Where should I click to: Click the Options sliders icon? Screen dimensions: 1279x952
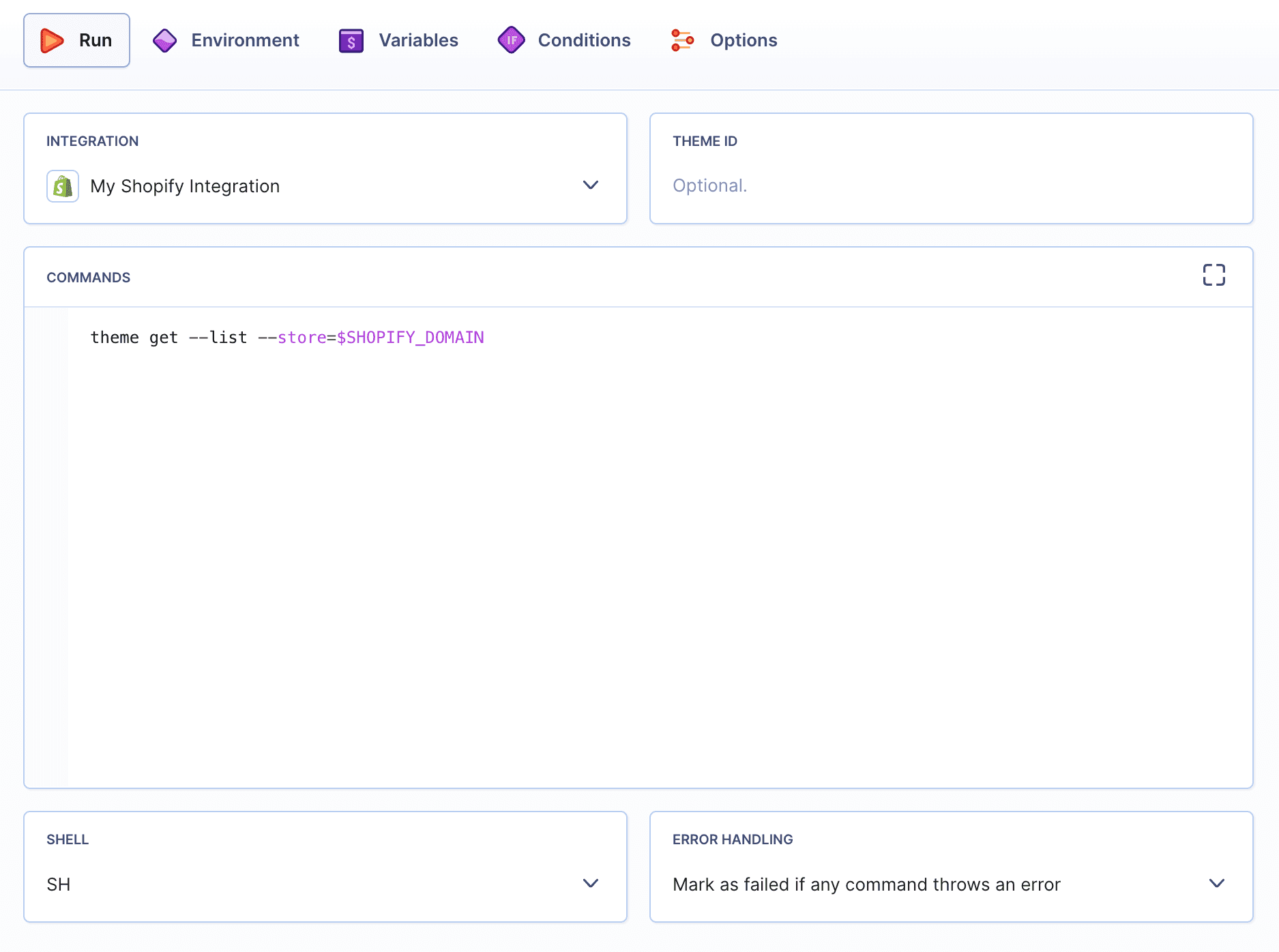point(682,40)
